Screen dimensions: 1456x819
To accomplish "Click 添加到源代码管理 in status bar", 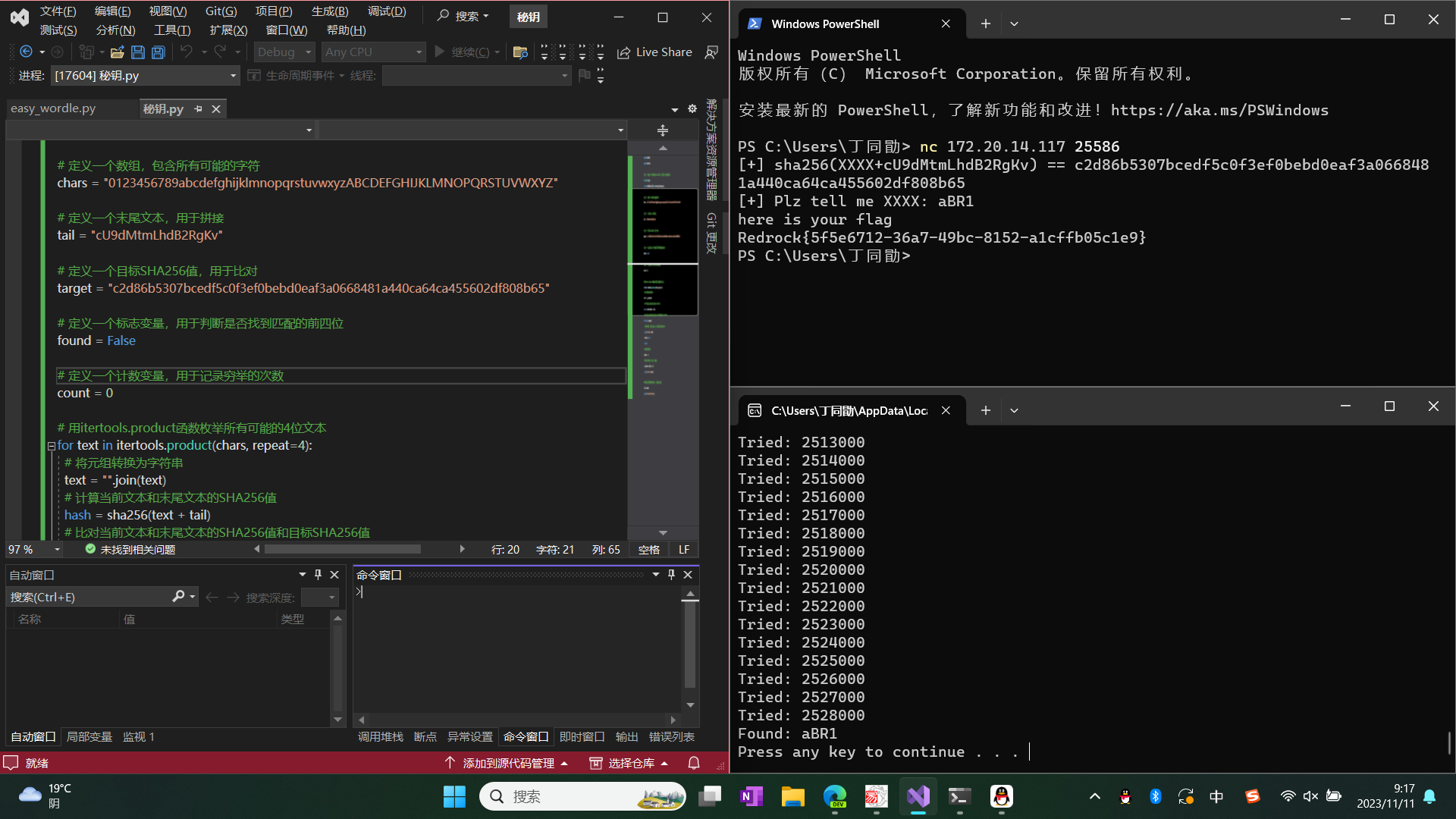I will [507, 763].
